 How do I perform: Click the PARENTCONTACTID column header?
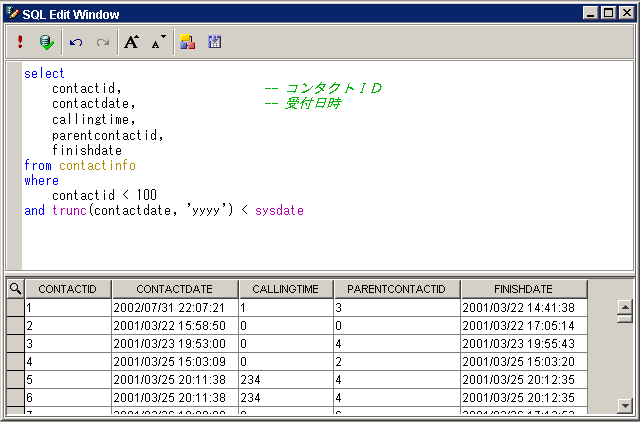(x=396, y=289)
